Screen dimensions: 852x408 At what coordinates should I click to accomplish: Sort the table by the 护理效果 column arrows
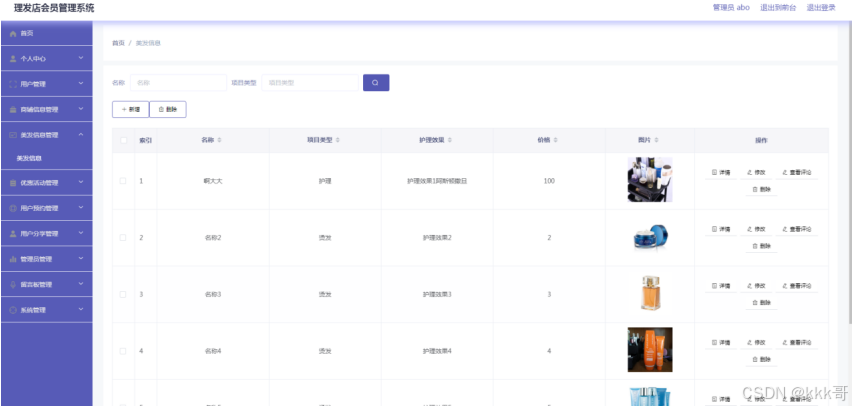[x=450, y=140]
